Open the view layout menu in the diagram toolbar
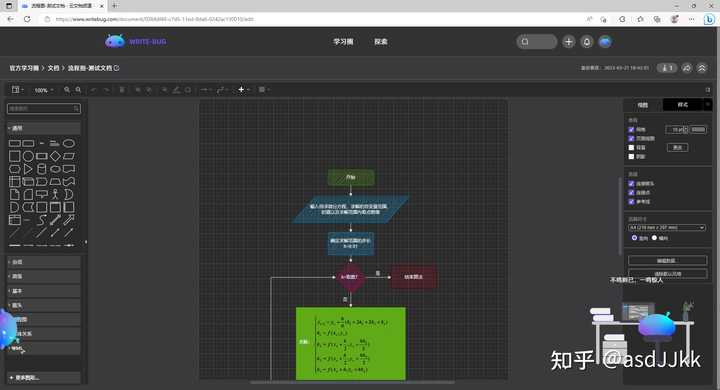This screenshot has width=720, height=390. [17, 90]
